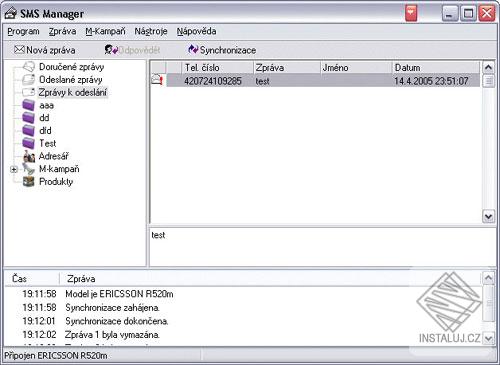Minimize the SMS Manager window
Image resolution: width=500 pixels, height=365 pixels.
point(450,14)
